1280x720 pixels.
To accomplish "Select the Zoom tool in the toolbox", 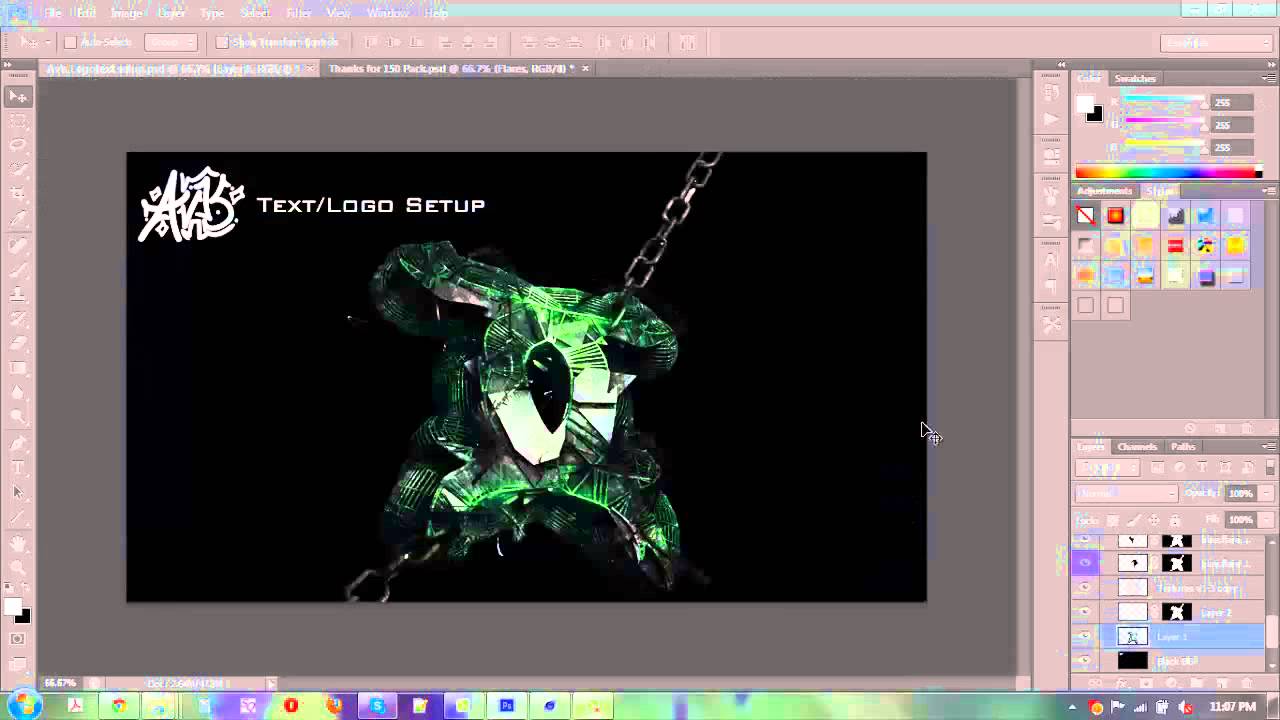I will click(18, 568).
